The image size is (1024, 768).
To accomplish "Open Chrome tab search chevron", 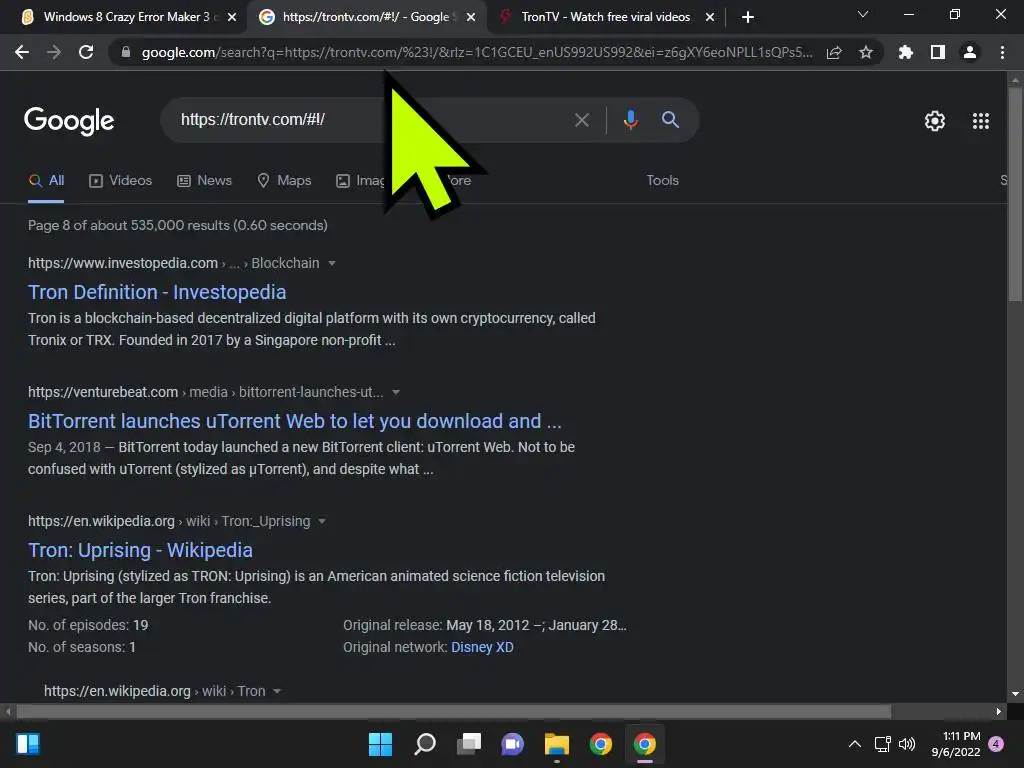I will coord(862,14).
